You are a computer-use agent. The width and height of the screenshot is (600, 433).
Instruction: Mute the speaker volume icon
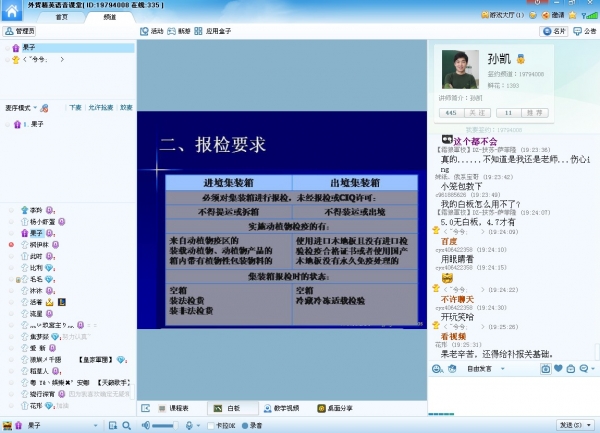[x=145, y=425]
